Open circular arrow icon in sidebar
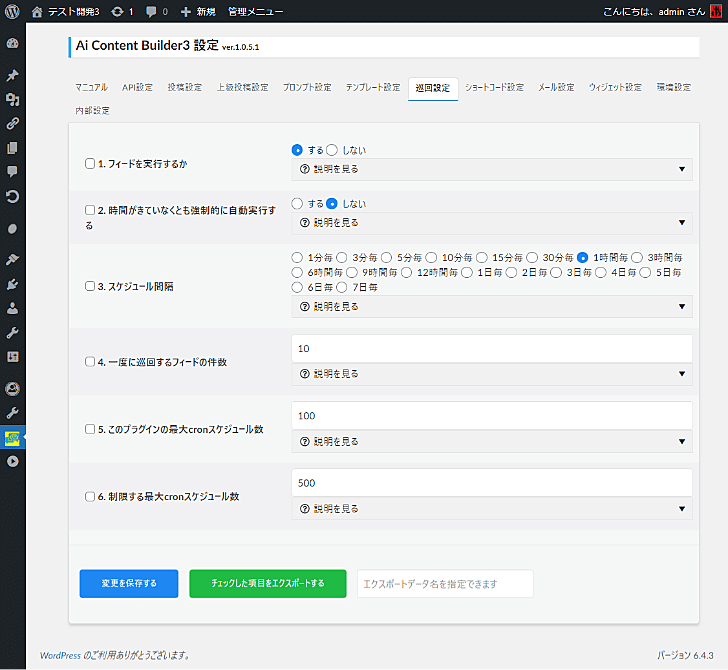Viewport: 728px width, 670px height. pyautogui.click(x=13, y=196)
